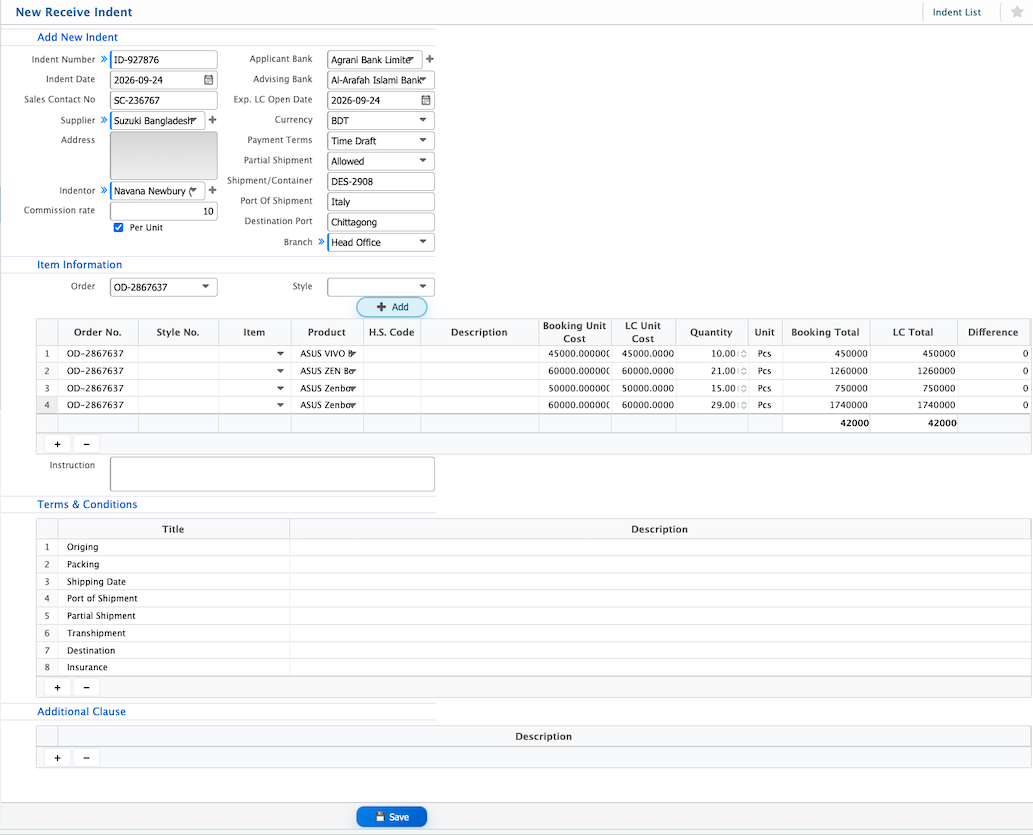Select the Transhipment terms row
Viewport: 1033px width, 835px height.
[534, 633]
